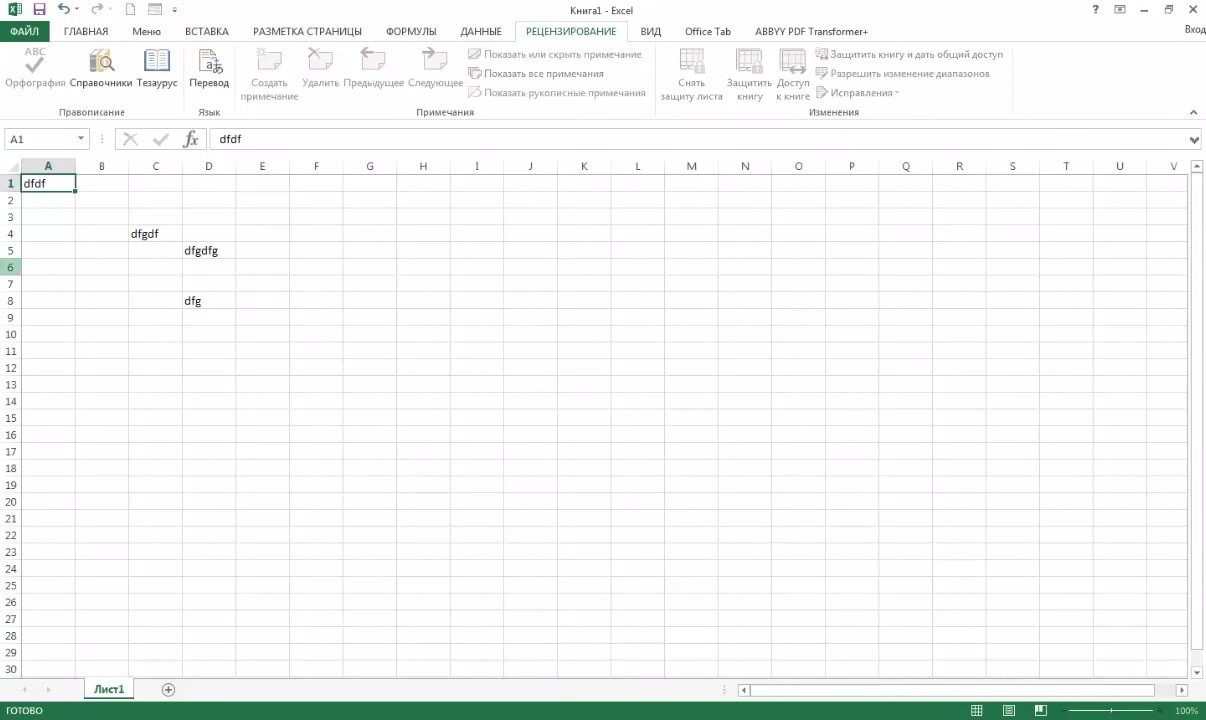Select cell D5 containing dfgdfg
1206x720 pixels.
point(209,251)
